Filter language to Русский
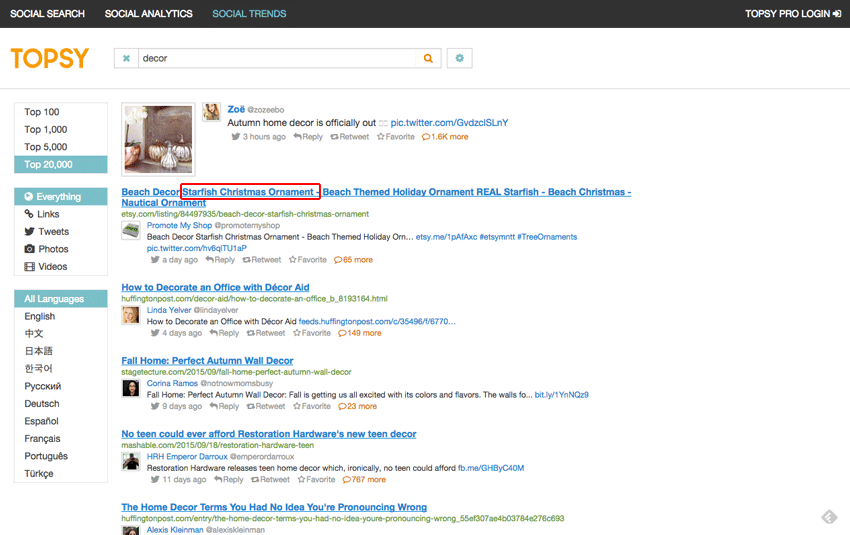 point(61,386)
